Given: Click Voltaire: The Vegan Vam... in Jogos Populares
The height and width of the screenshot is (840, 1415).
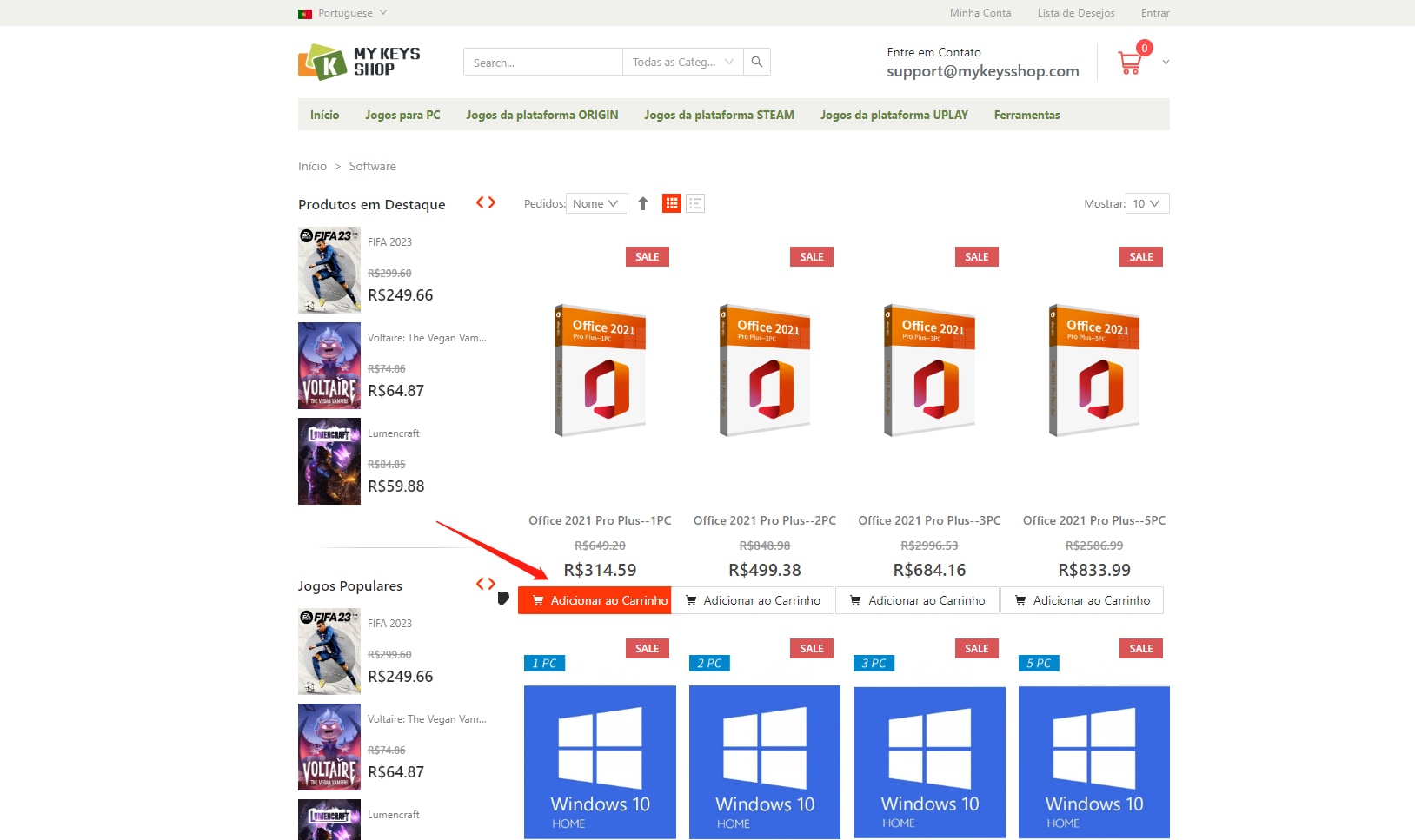Looking at the screenshot, I should coord(427,719).
